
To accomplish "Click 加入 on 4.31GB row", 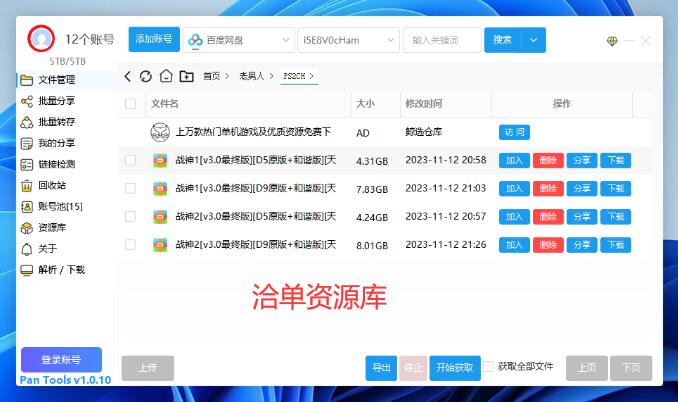I will [514, 160].
